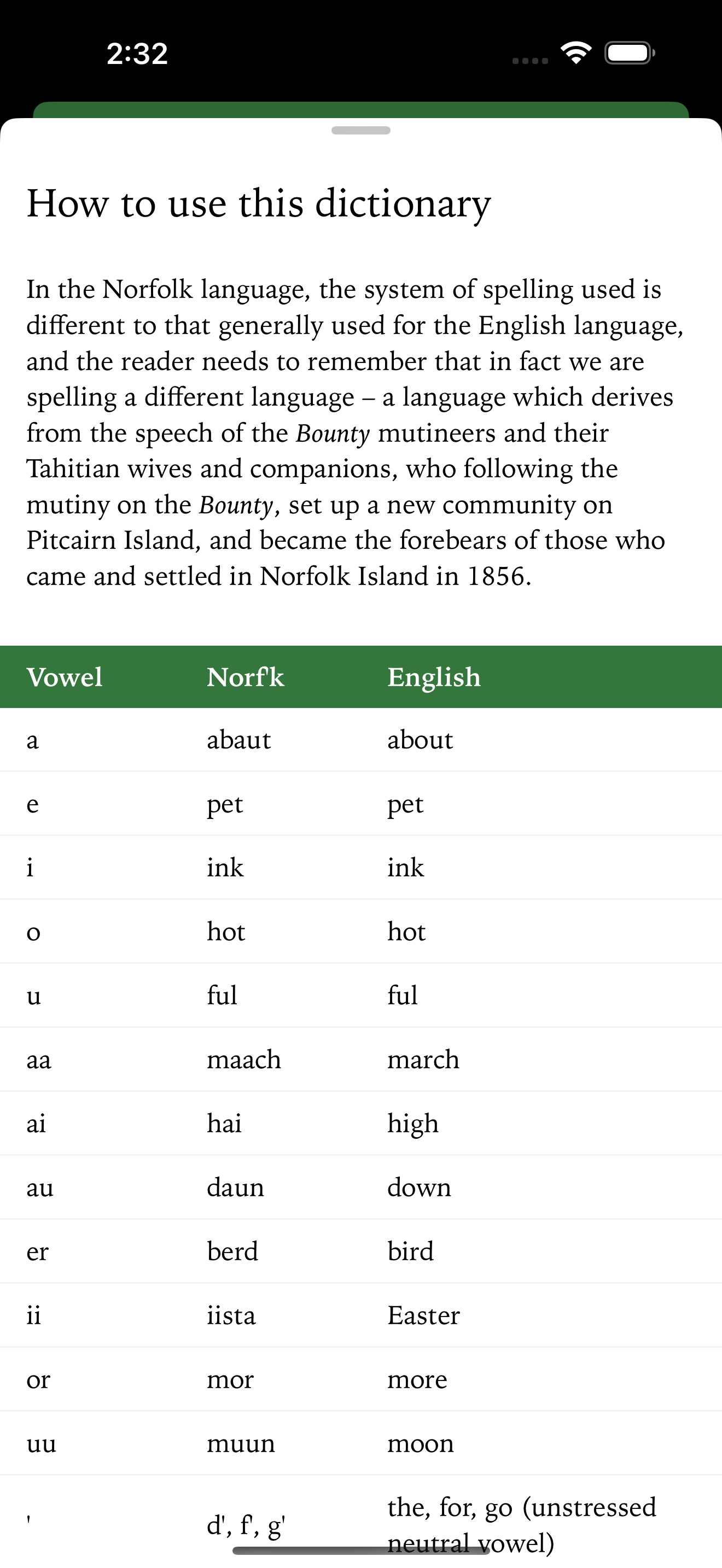
Task: Select the English column header
Action: click(x=434, y=677)
